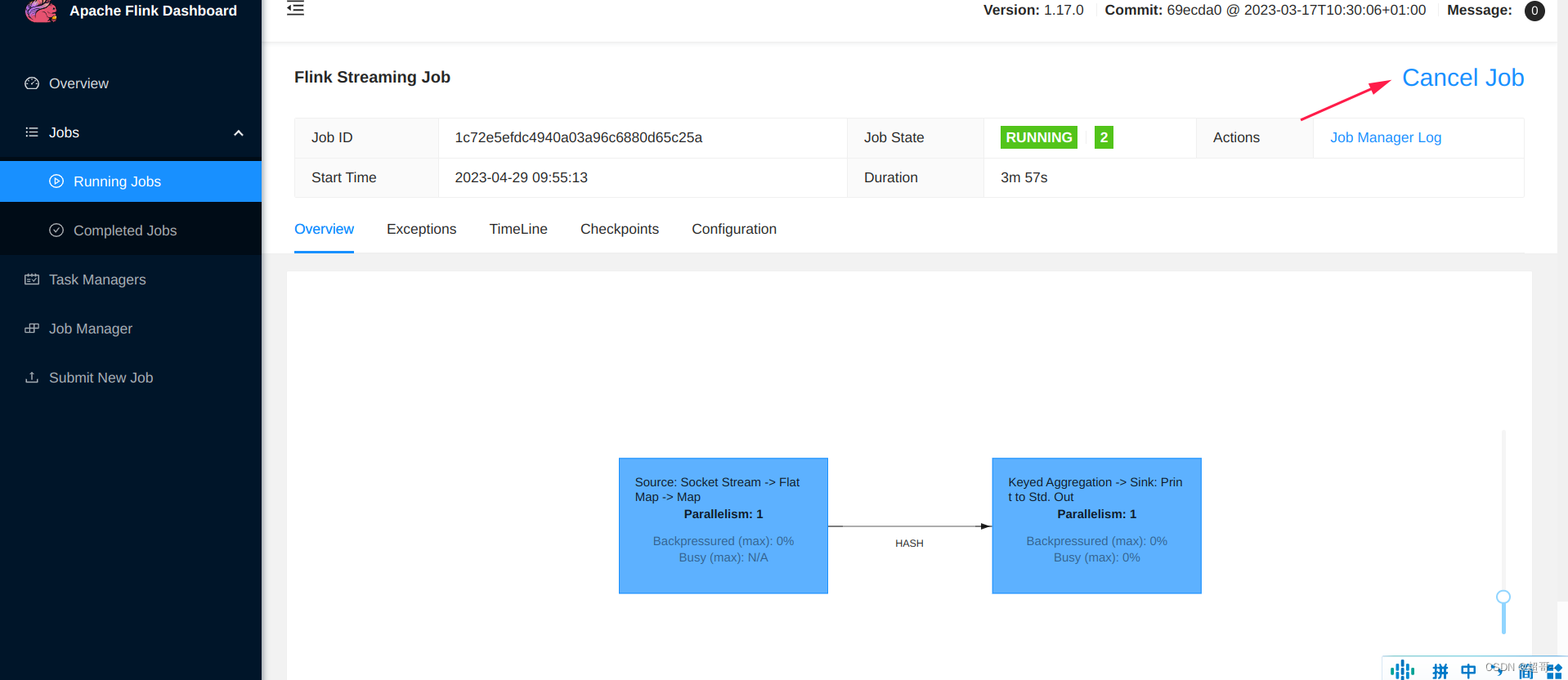Click the Job ID label cell
Screen dimensions: 1568x680
click(366, 137)
